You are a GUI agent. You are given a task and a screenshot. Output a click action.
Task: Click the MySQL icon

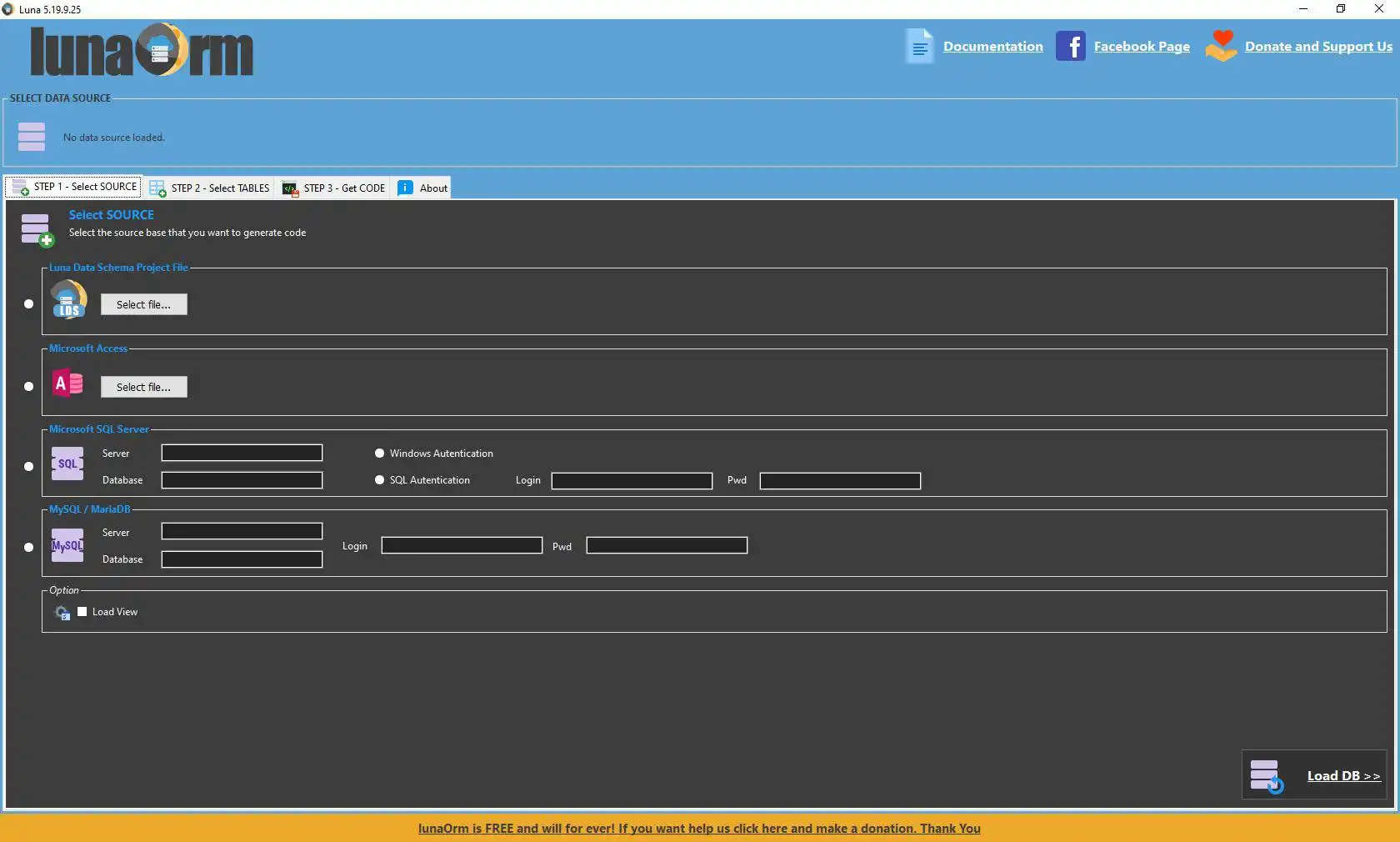point(67,545)
